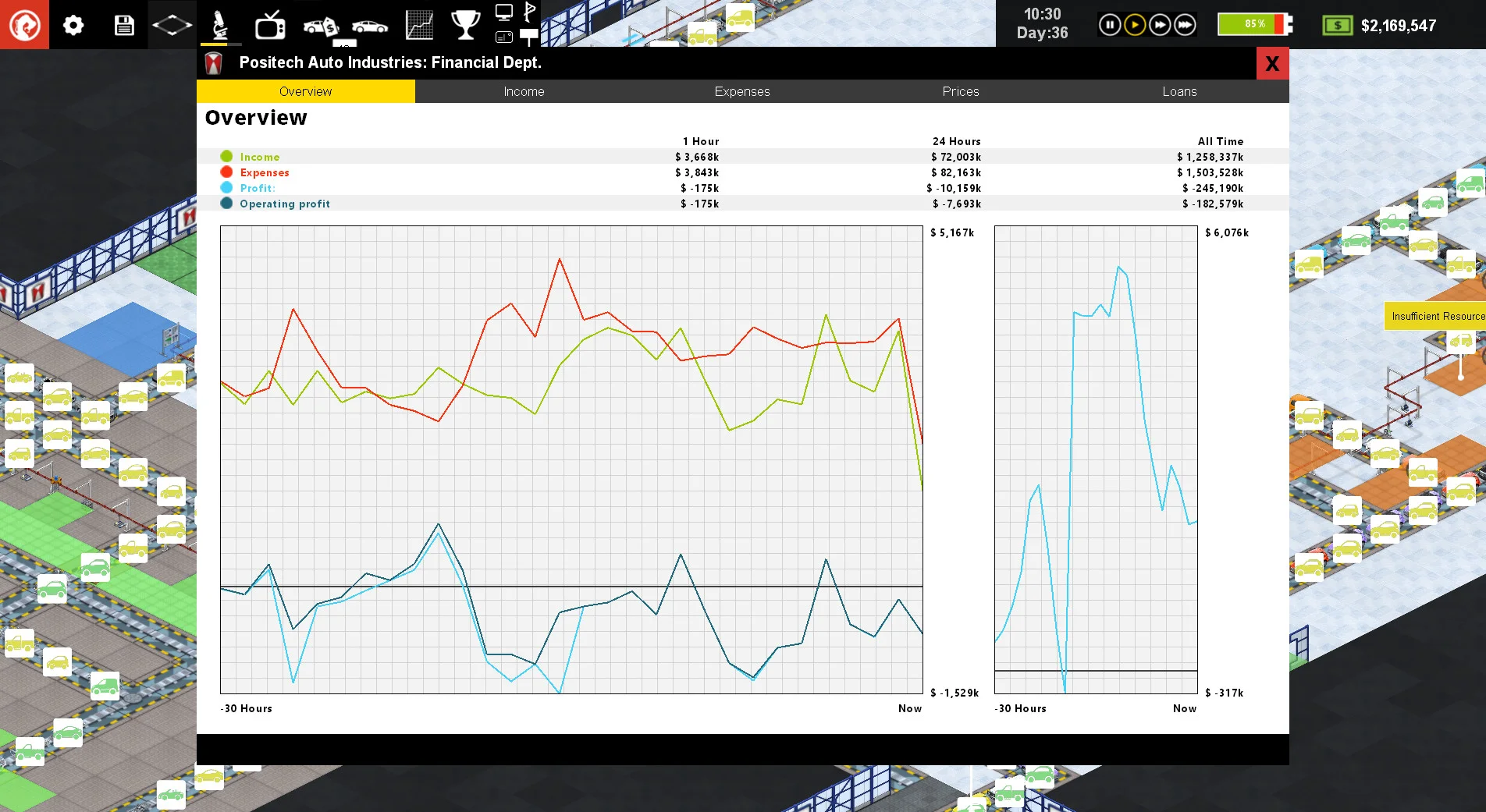
Task: Pause the game simulation
Action: (x=1110, y=24)
